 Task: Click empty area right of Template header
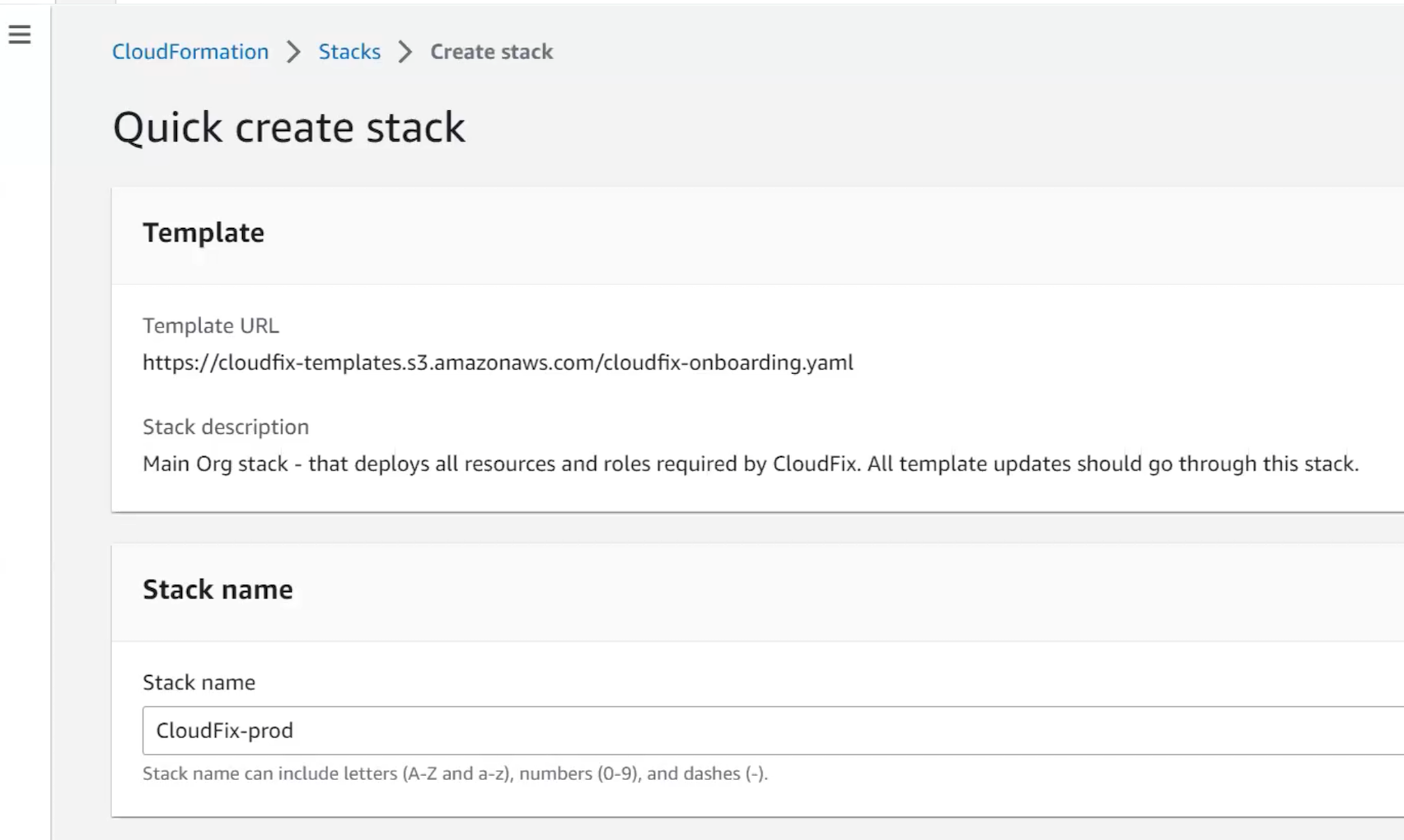(x=824, y=233)
